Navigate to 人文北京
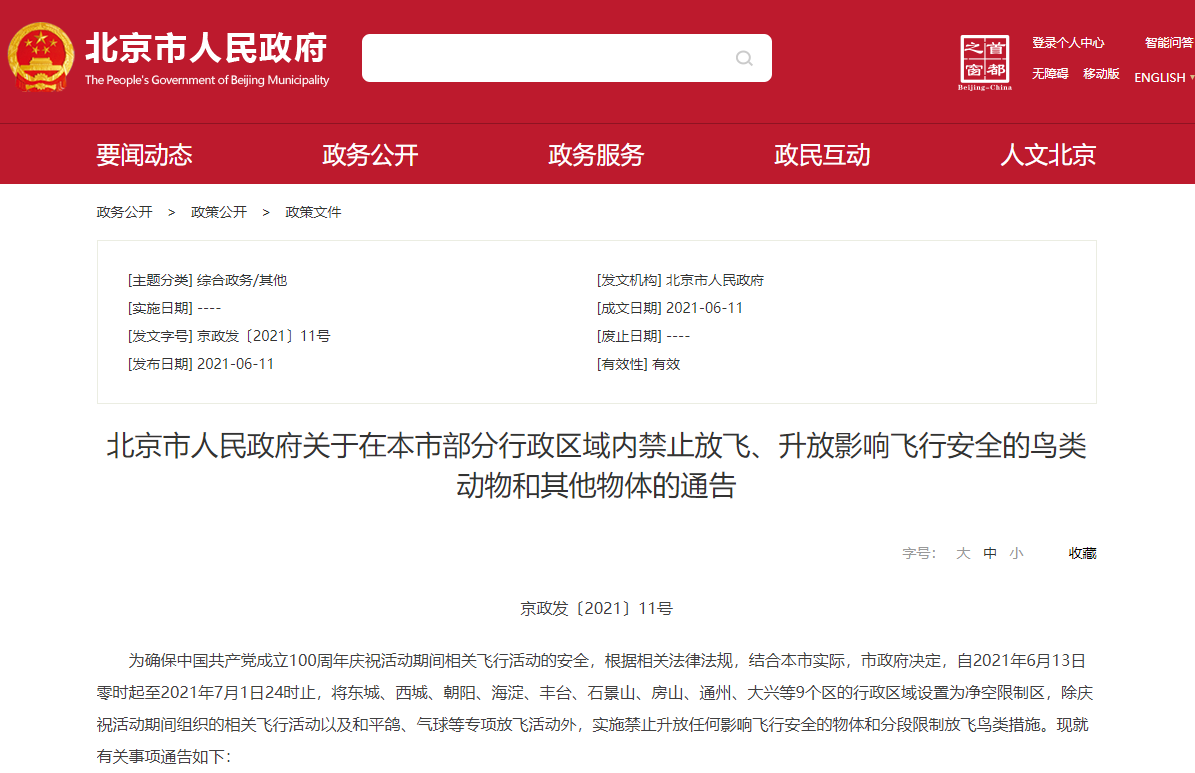The width and height of the screenshot is (1195, 773). point(1048,155)
